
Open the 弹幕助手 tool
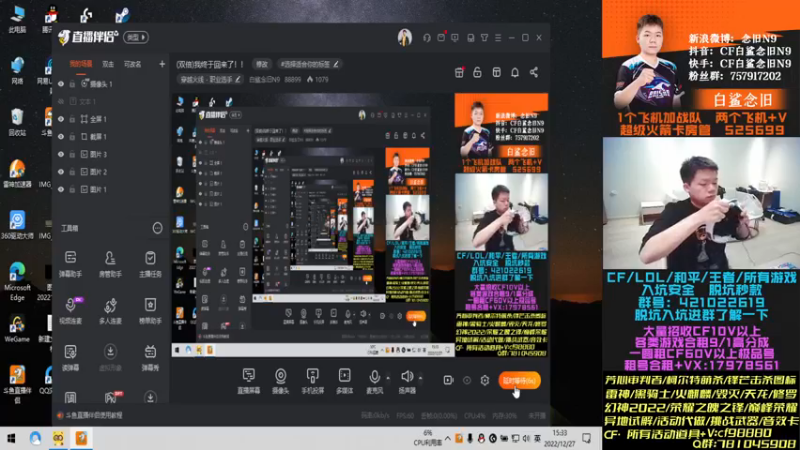(70, 264)
